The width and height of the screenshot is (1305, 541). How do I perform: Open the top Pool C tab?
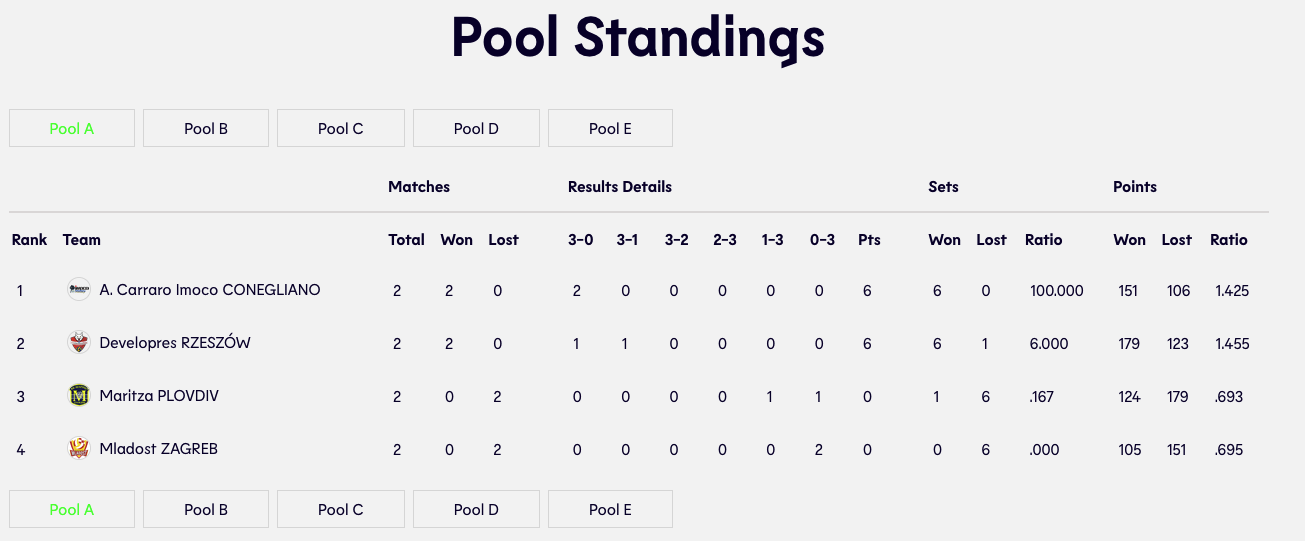click(341, 128)
